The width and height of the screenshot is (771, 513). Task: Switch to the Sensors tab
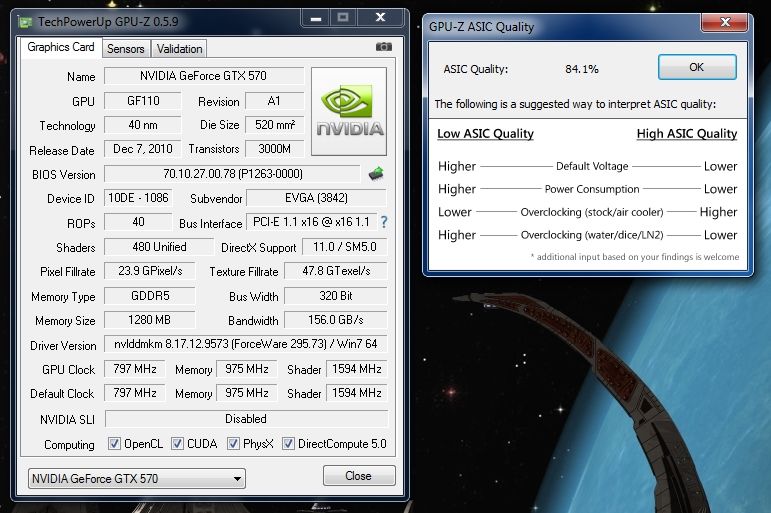tap(126, 49)
